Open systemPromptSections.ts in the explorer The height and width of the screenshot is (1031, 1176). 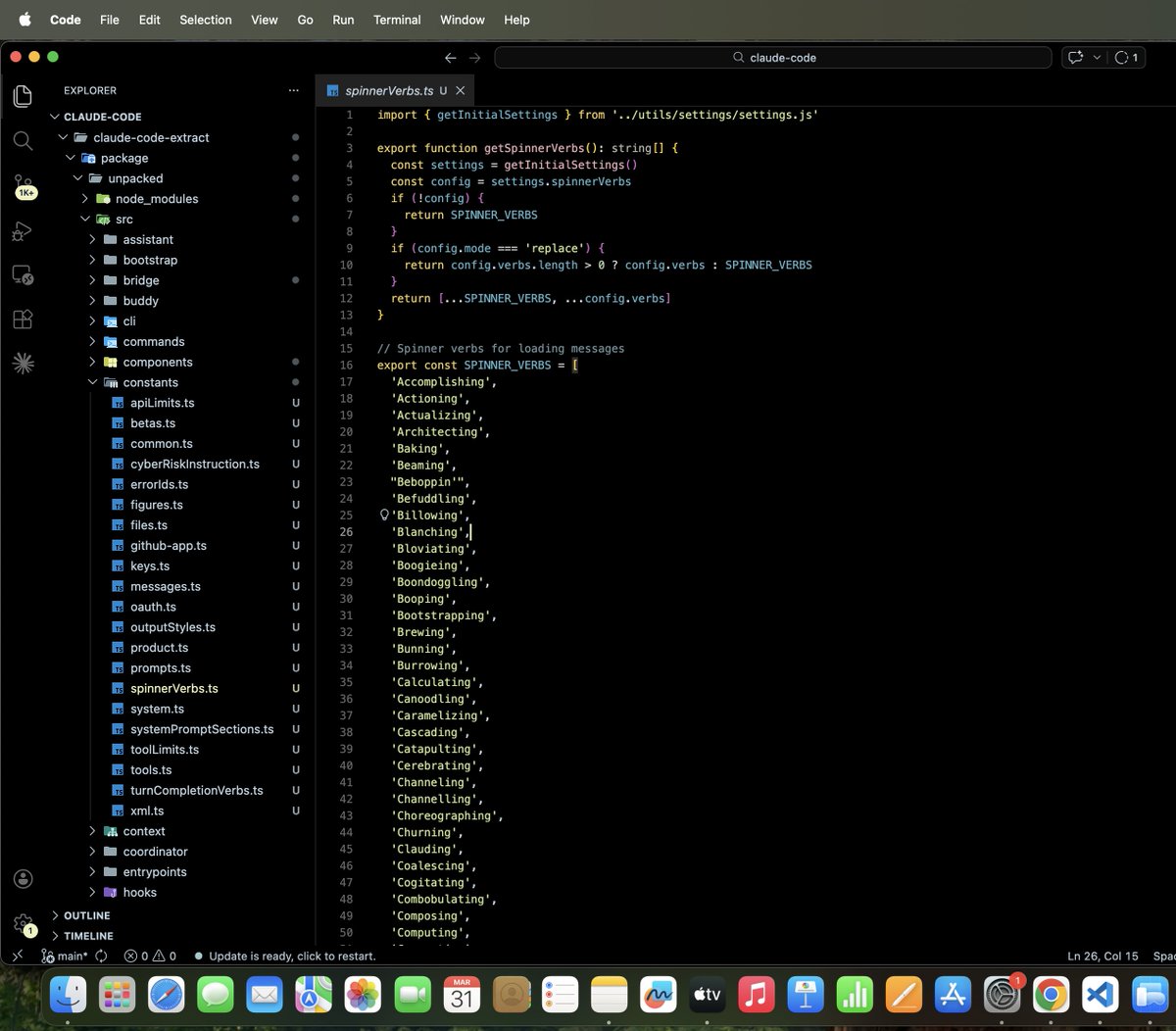coord(202,729)
